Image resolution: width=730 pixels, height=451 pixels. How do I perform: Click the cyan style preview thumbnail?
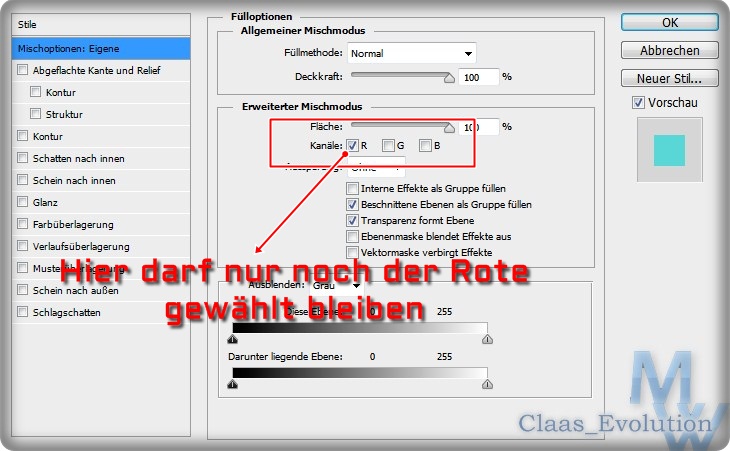pyautogui.click(x=669, y=151)
